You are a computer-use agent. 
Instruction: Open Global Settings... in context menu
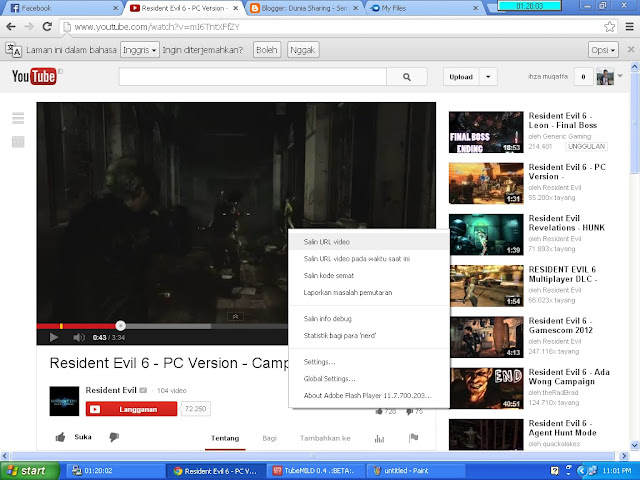click(x=369, y=378)
